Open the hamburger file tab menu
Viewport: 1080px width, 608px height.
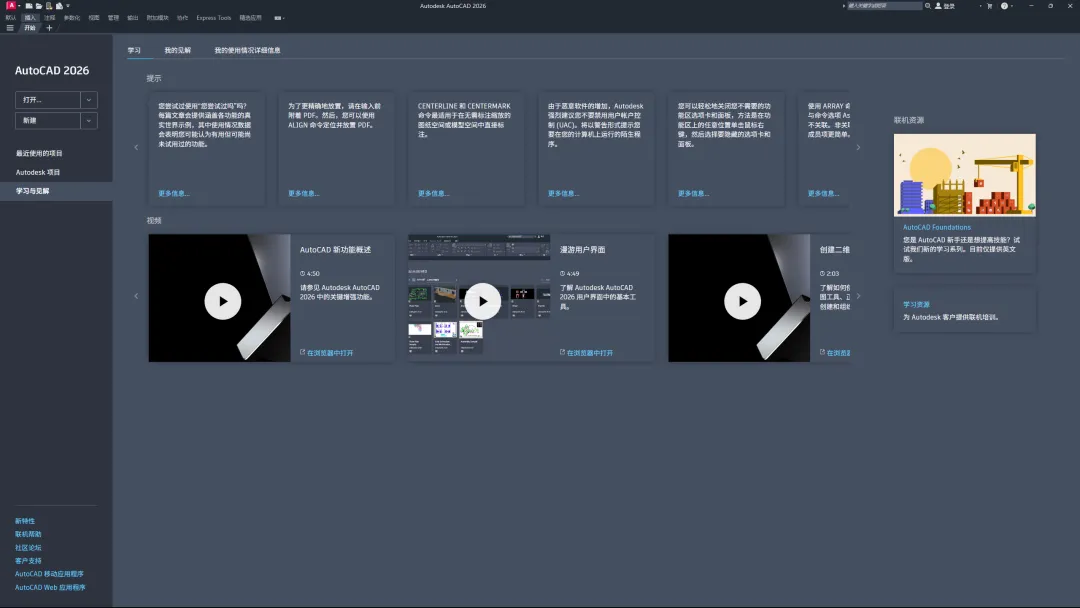point(10,28)
